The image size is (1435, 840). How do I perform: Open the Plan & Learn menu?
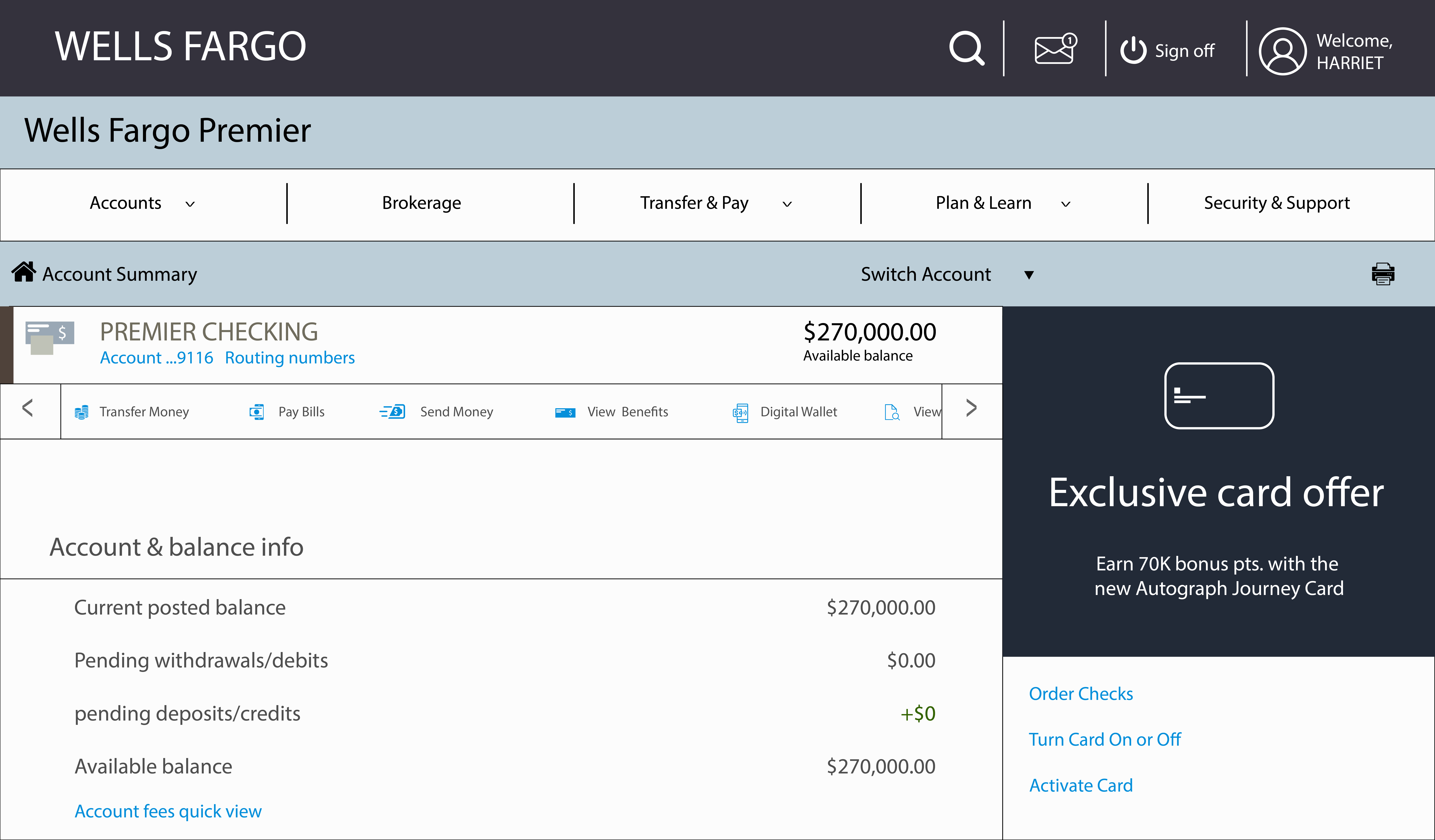[984, 203]
